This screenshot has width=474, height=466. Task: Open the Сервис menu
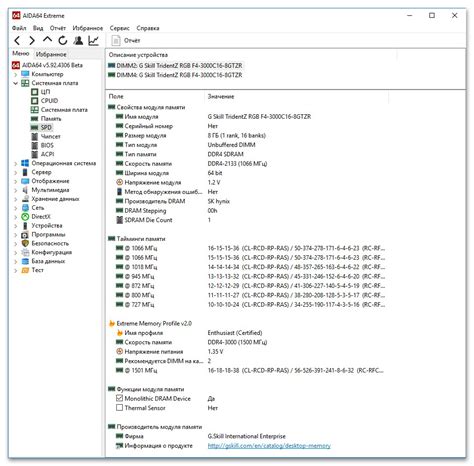[x=119, y=28]
